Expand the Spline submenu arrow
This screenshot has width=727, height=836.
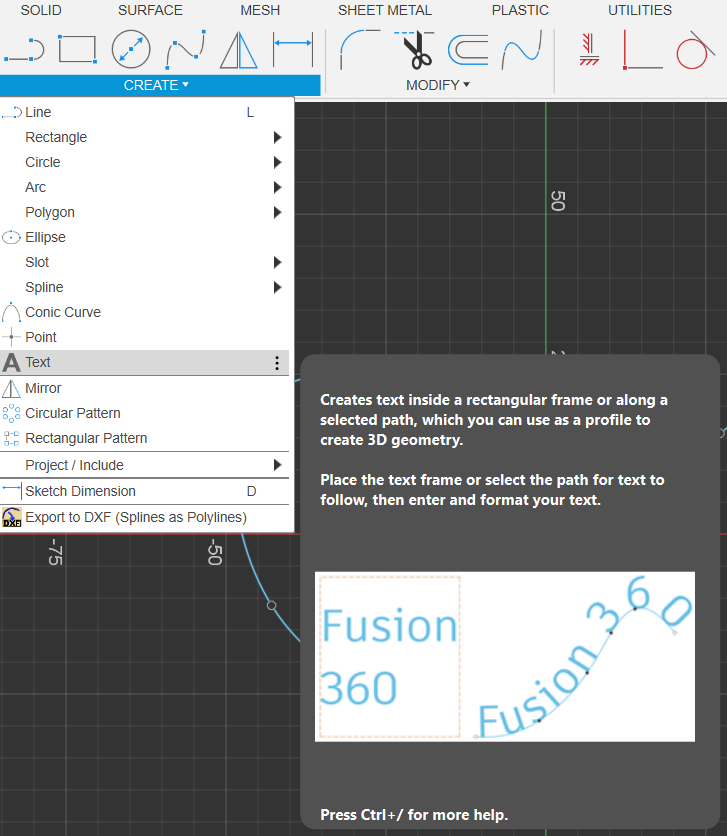[x=277, y=287]
